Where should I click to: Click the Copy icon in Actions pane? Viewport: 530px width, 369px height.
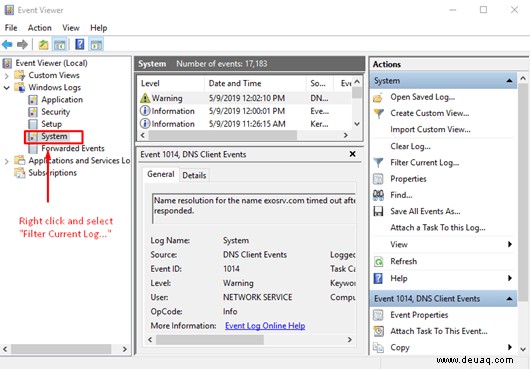tap(378, 347)
